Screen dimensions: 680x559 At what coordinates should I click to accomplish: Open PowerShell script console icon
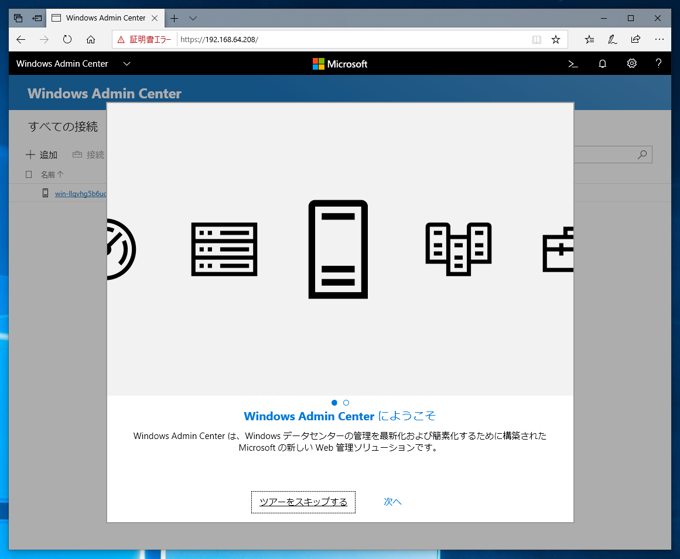point(573,64)
